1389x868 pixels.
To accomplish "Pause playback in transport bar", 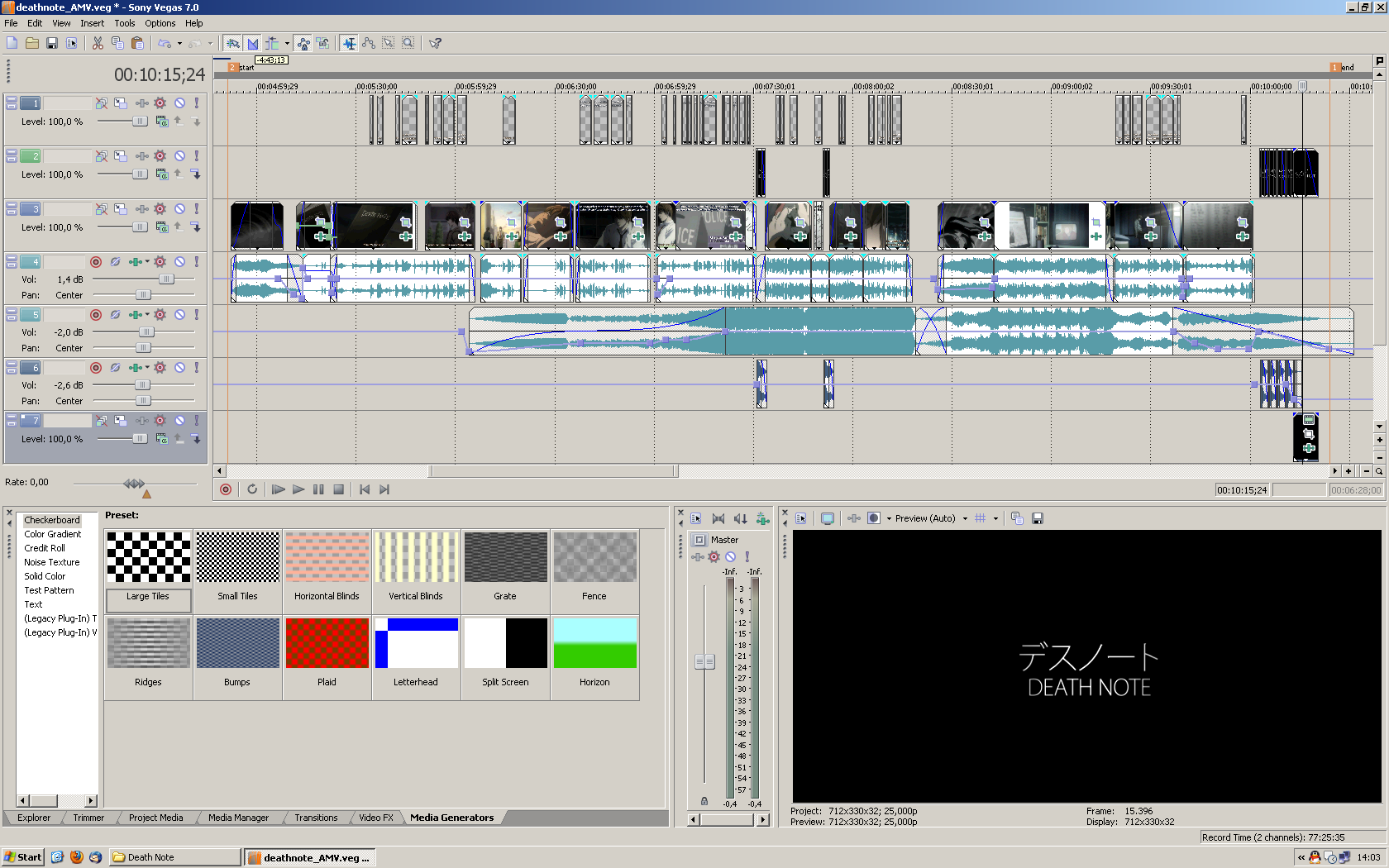I will (318, 489).
